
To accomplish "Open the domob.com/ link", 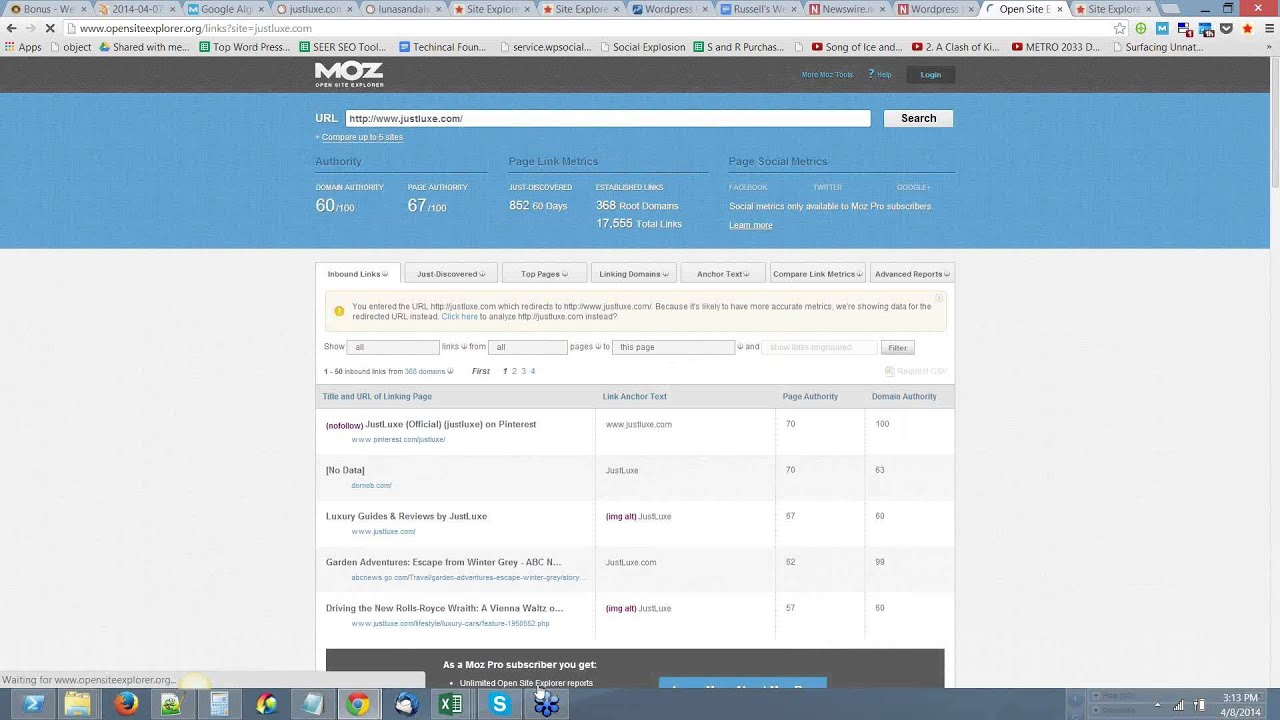I will point(371,486).
